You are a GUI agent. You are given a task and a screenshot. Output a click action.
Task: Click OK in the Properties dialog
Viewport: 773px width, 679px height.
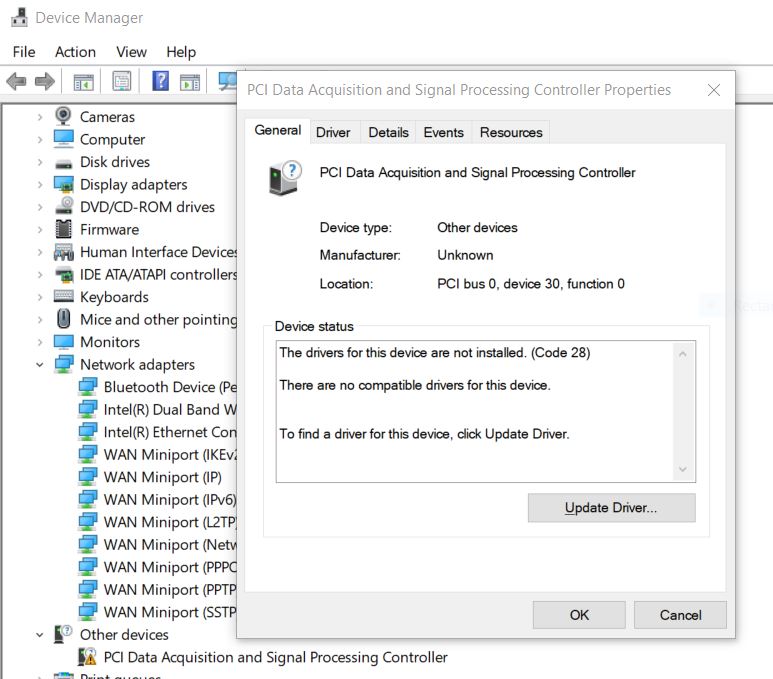click(x=579, y=615)
